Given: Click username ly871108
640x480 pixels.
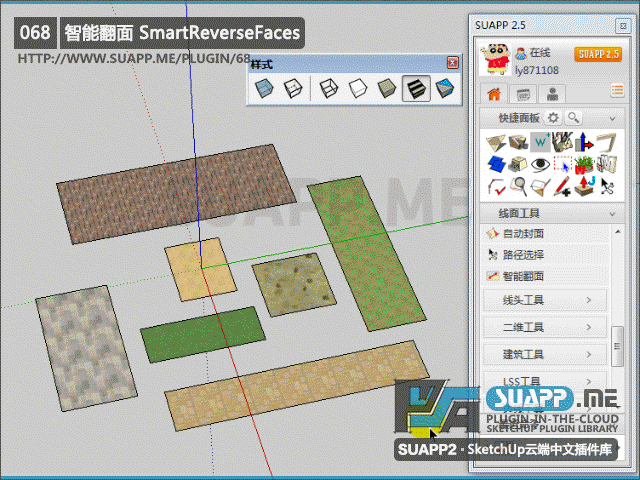Looking at the screenshot, I should click(x=537, y=70).
